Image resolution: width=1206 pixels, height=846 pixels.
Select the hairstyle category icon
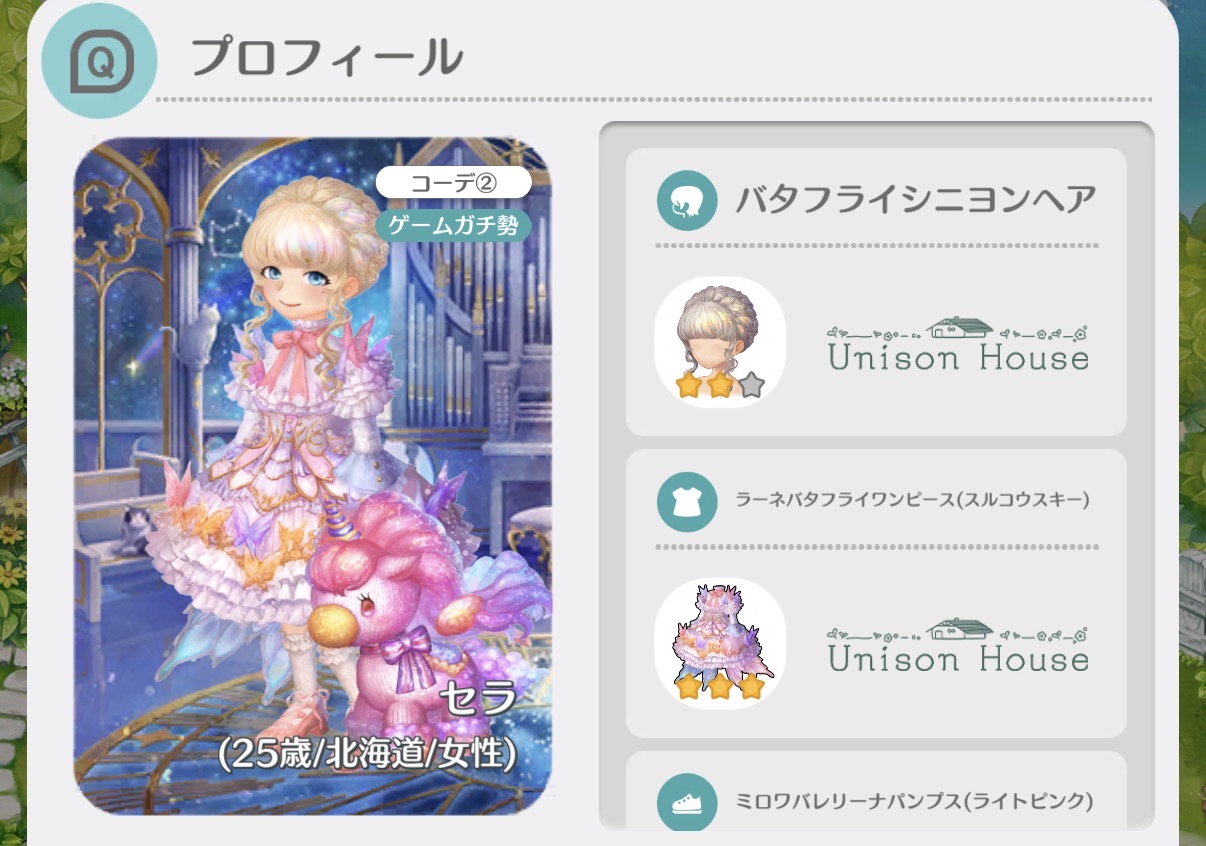(687, 201)
